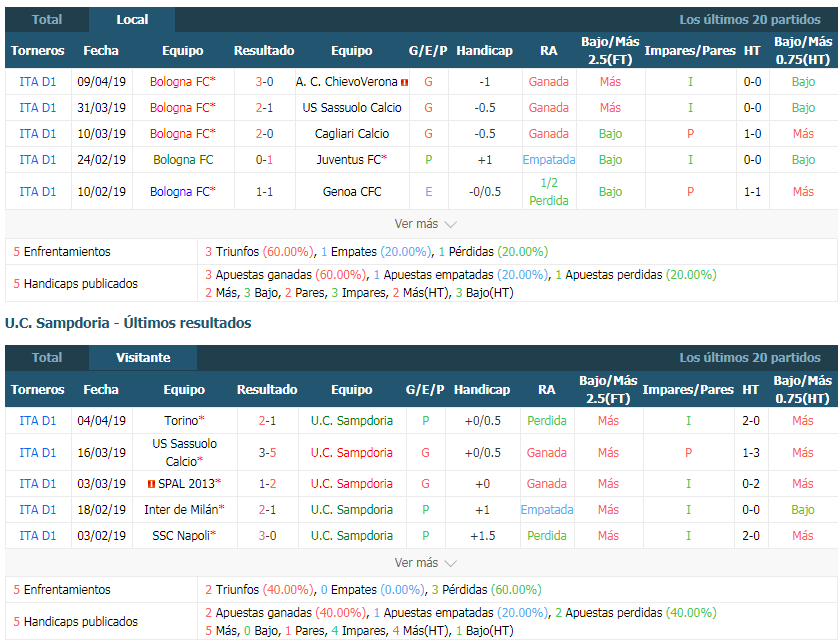Select the Visitante tab

(x=143, y=358)
